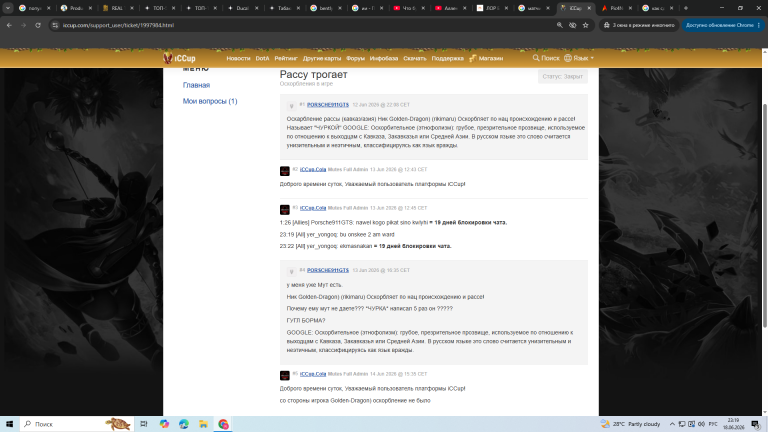
Task: Click the site Поиск search icon
Action: point(546,58)
